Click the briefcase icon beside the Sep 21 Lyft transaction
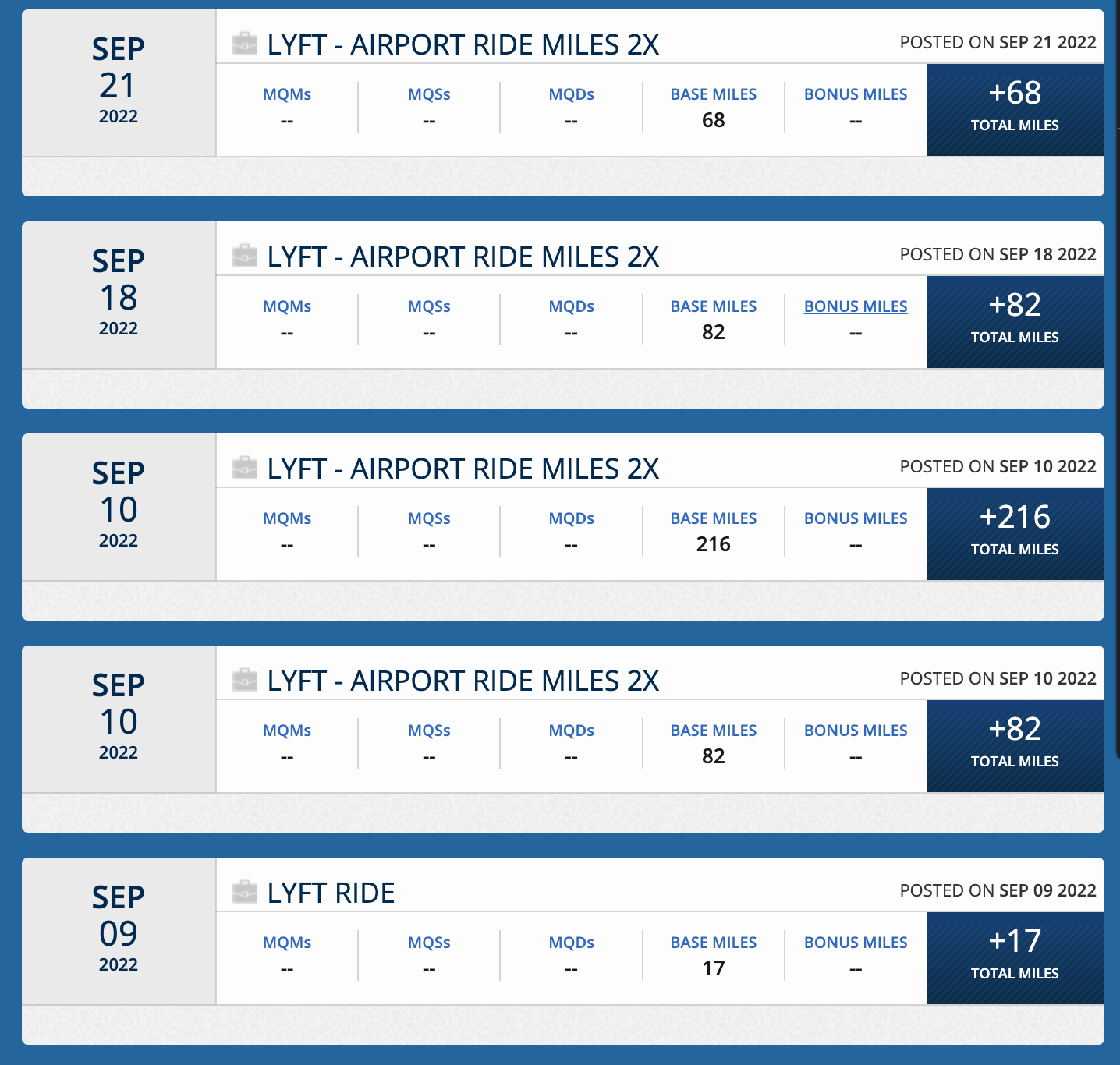Screen dimensions: 1120x1065 [x=246, y=44]
